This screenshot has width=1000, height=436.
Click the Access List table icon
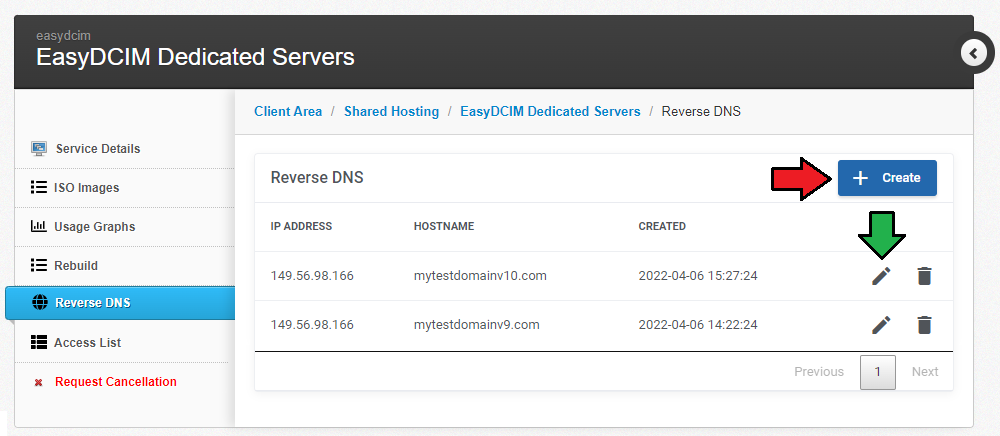38,342
